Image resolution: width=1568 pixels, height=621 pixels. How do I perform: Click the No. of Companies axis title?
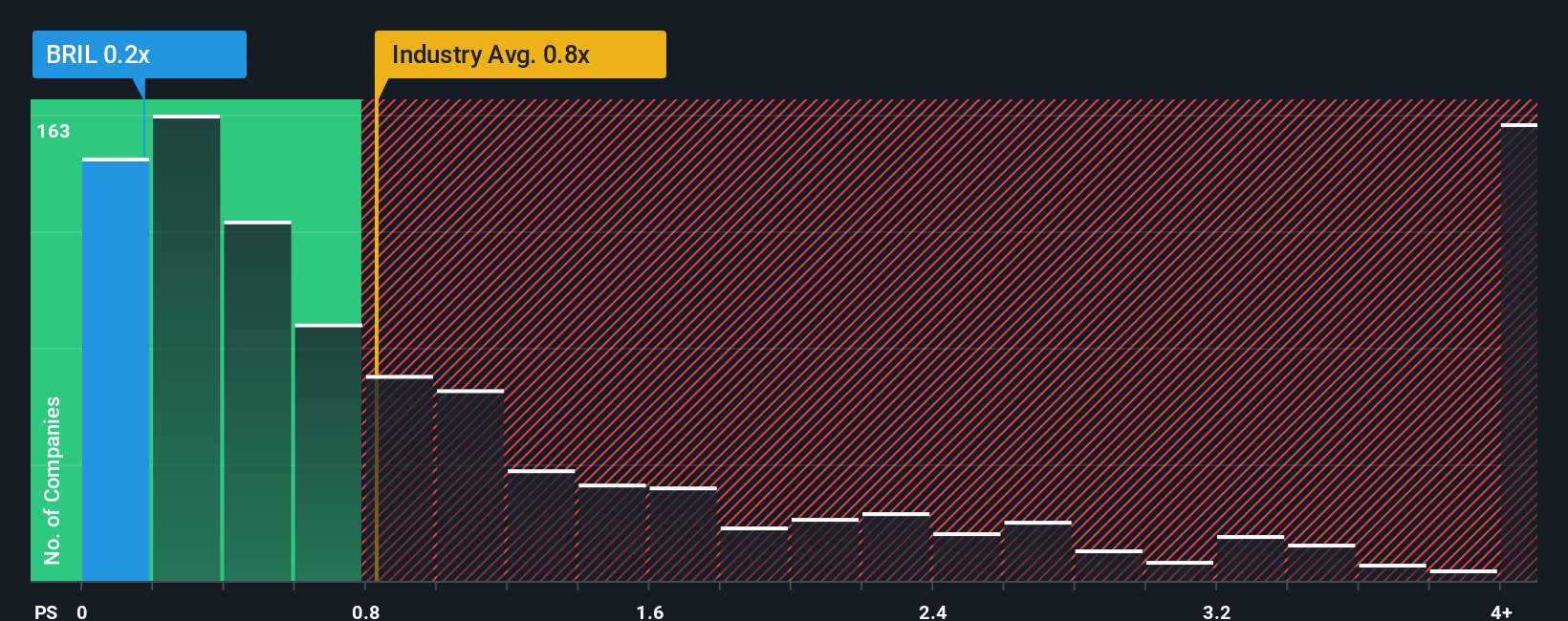[x=53, y=480]
